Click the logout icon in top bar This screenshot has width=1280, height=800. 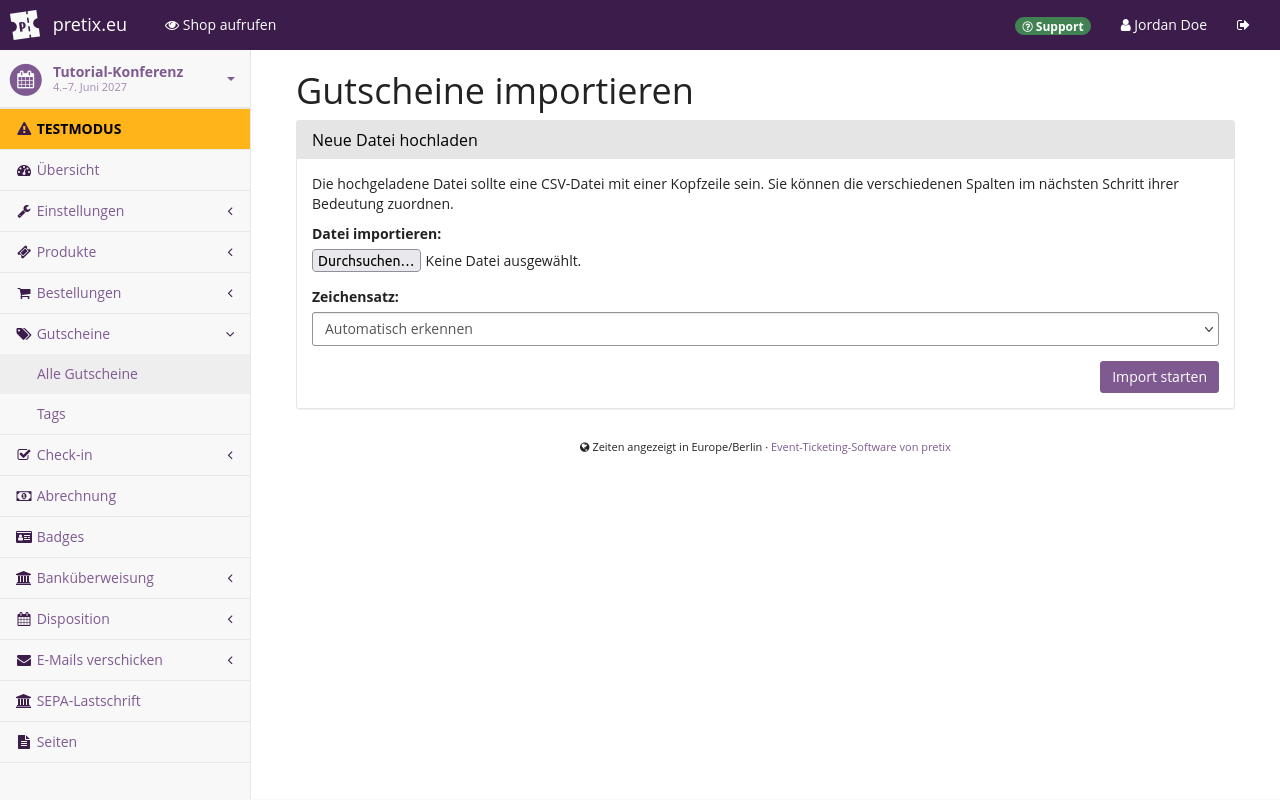coord(1243,25)
